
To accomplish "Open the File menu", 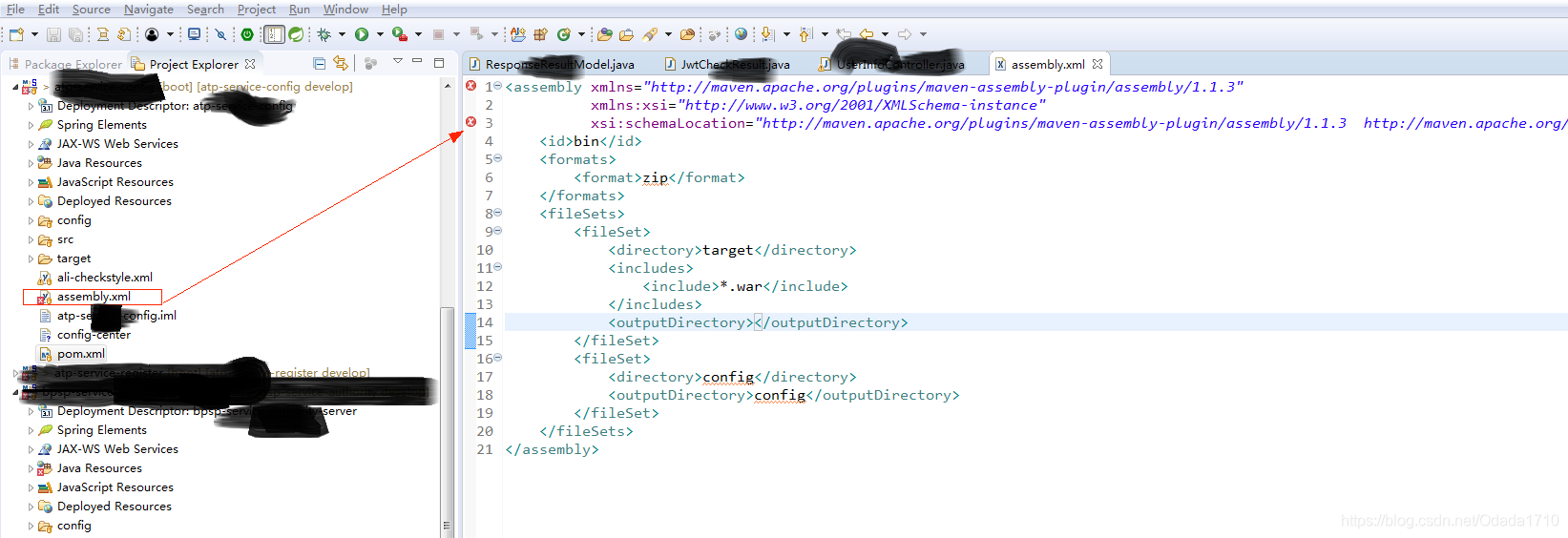I will tap(15, 9).
